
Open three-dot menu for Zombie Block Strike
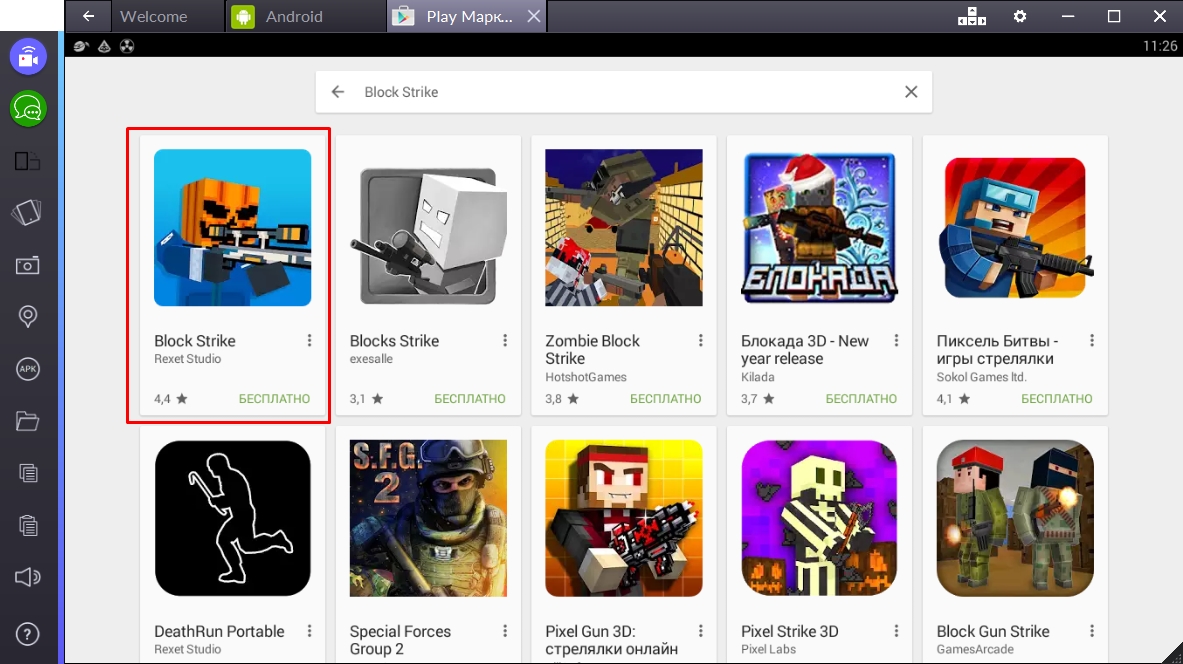[701, 341]
